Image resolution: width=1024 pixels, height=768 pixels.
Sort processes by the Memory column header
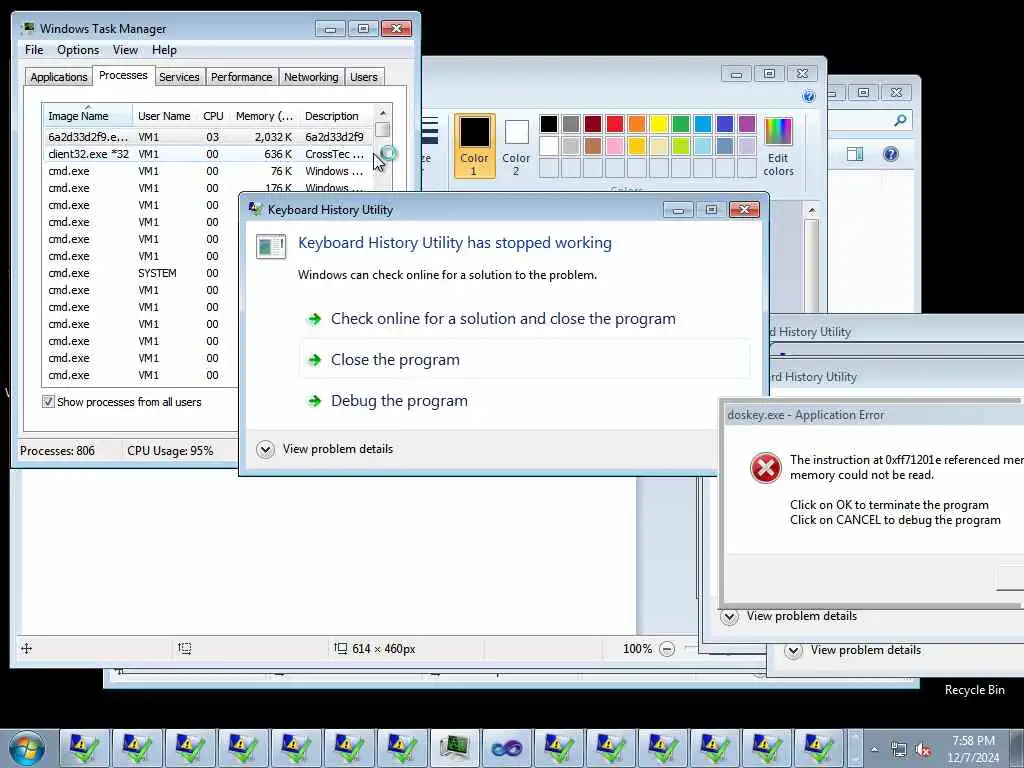coord(264,116)
